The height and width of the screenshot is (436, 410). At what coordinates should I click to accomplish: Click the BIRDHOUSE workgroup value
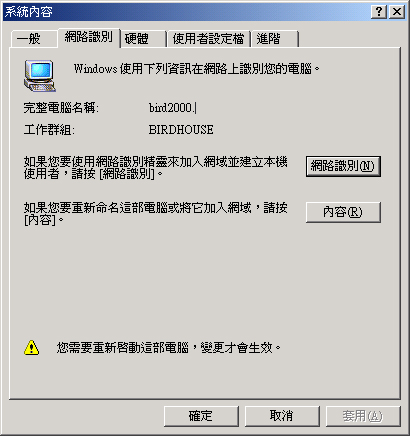click(x=181, y=130)
